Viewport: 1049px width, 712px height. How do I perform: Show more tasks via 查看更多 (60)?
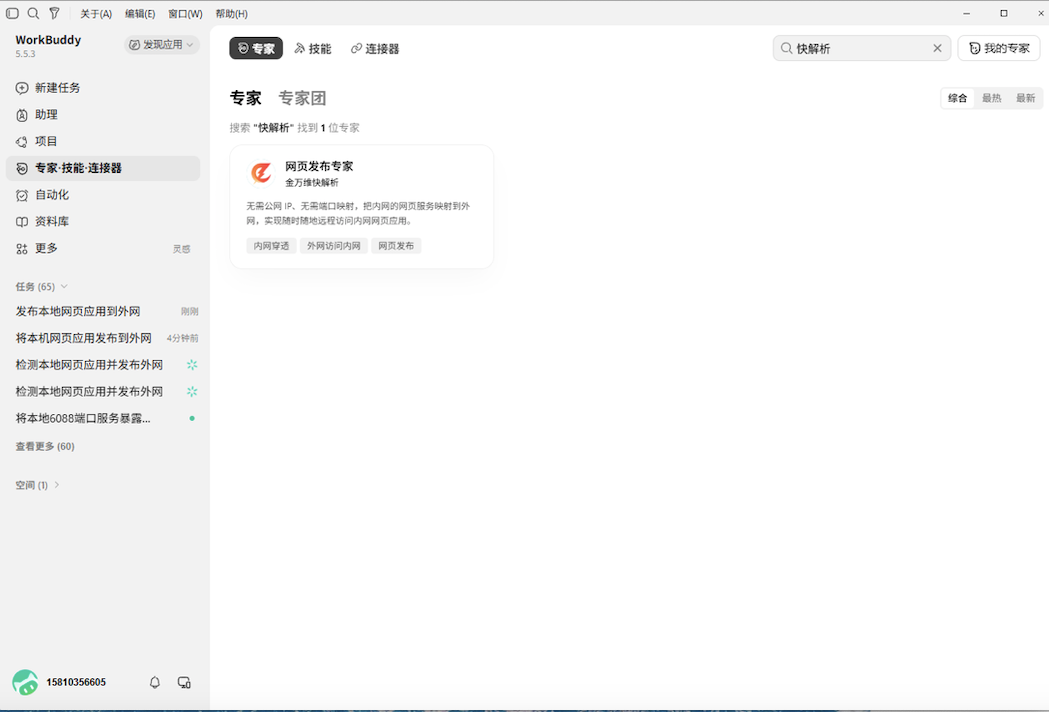pos(45,446)
